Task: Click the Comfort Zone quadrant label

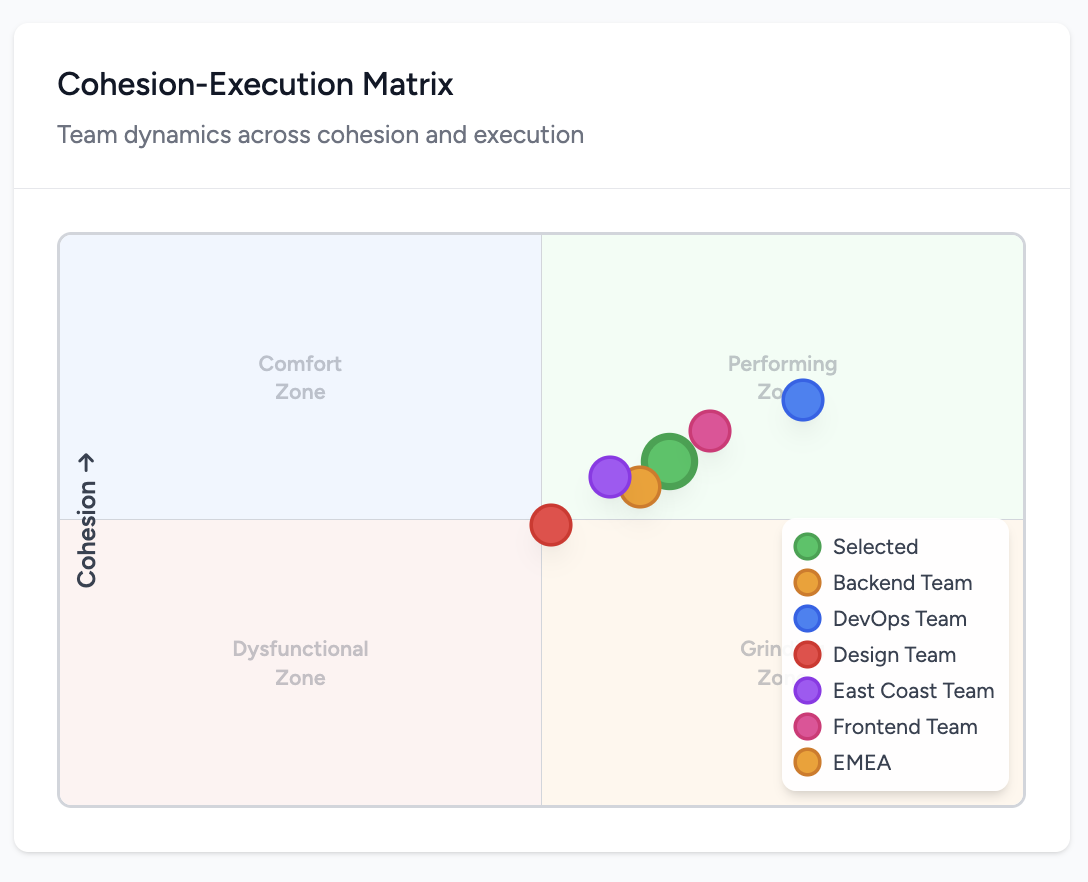Action: 300,377
